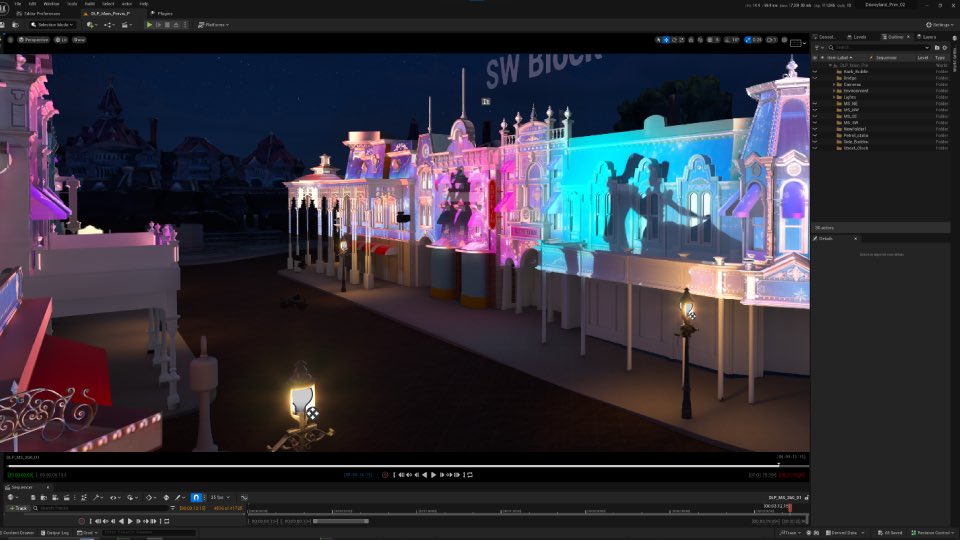
Task: Click the lamp light actor icon in viewport
Action: (312, 414)
